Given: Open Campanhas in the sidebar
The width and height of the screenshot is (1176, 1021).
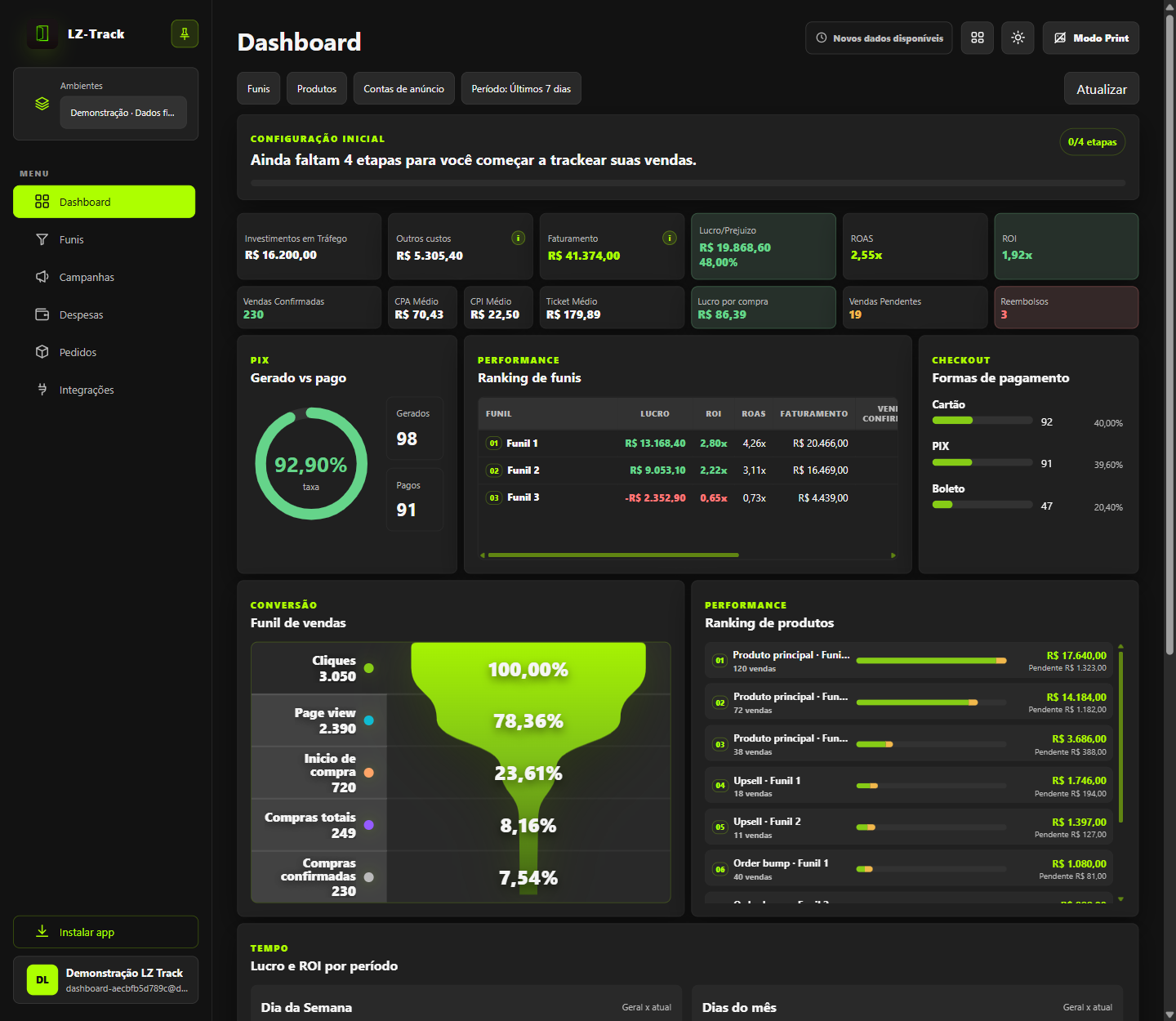Looking at the screenshot, I should (104, 277).
